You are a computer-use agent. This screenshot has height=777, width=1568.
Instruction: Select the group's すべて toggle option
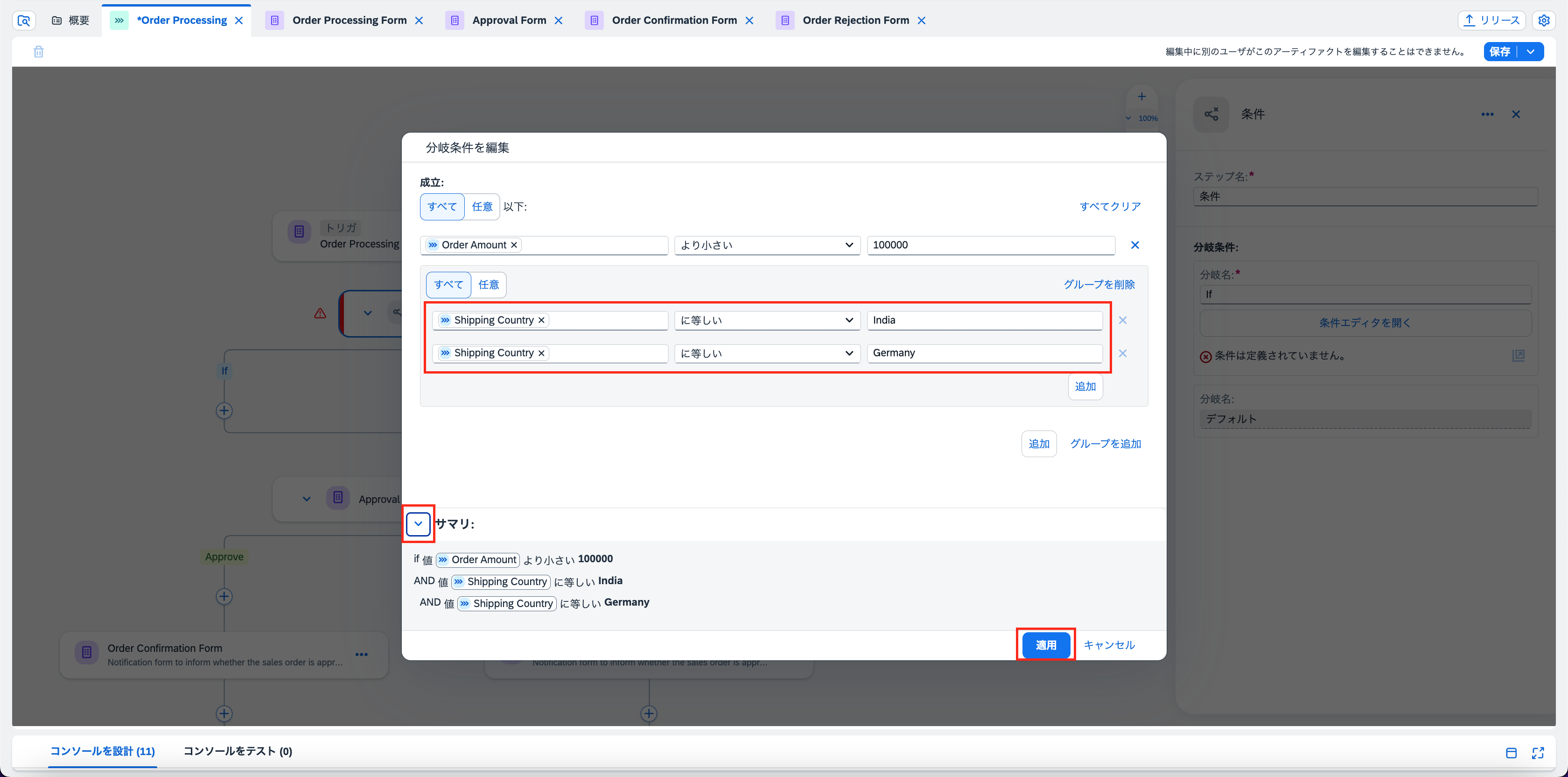pyautogui.click(x=448, y=284)
